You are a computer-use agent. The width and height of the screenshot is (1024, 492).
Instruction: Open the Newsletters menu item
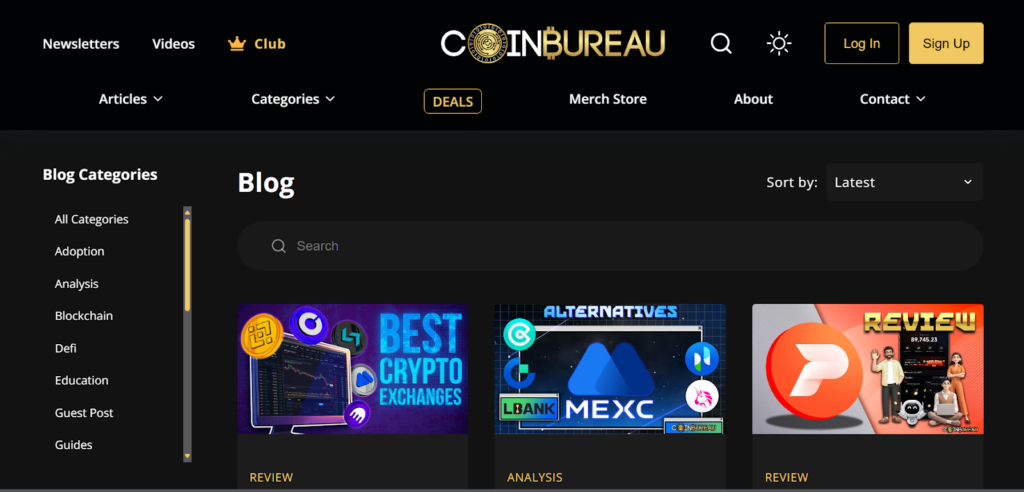coord(81,44)
